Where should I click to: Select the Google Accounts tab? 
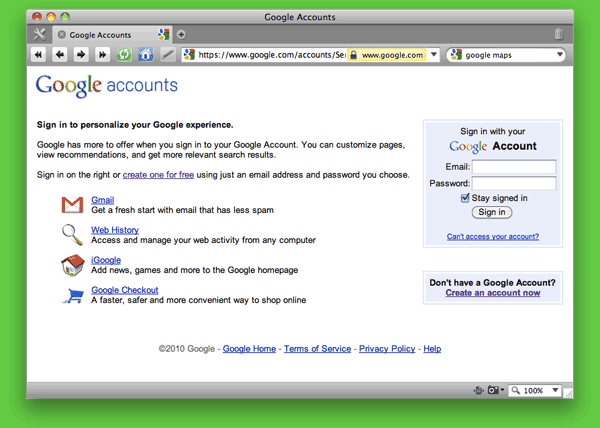coord(112,35)
